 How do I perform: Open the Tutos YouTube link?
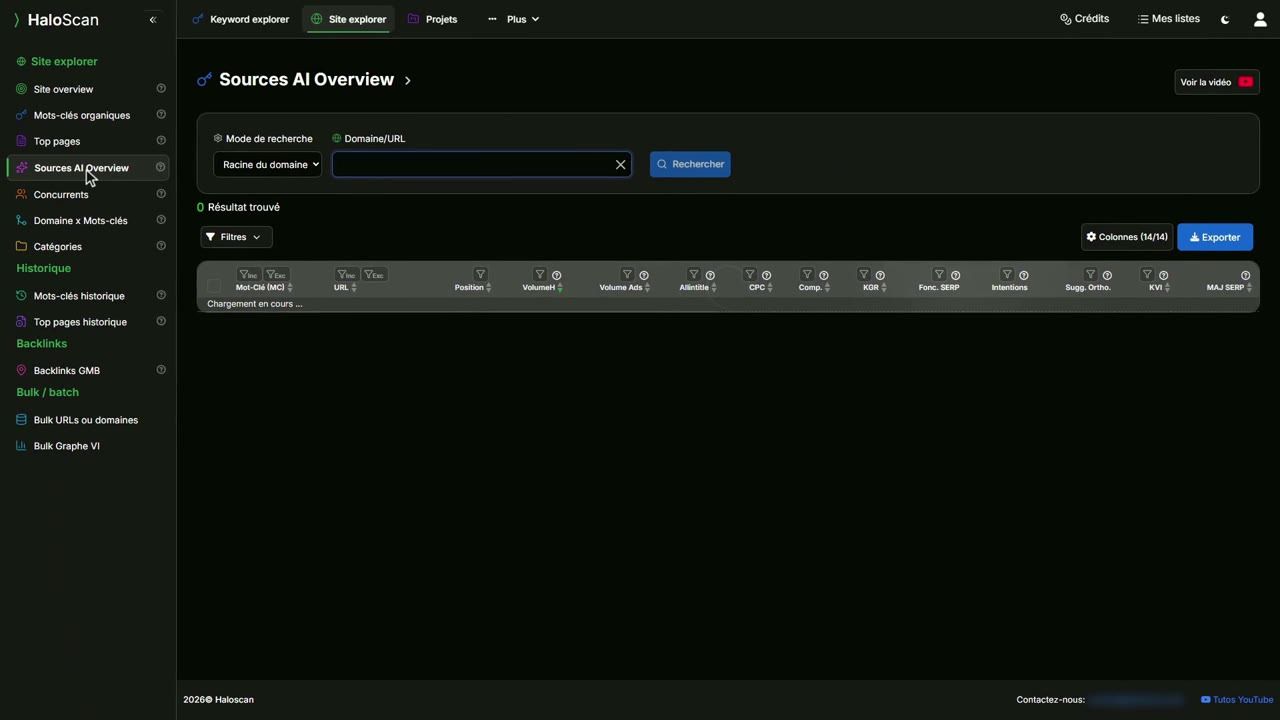(x=1237, y=700)
